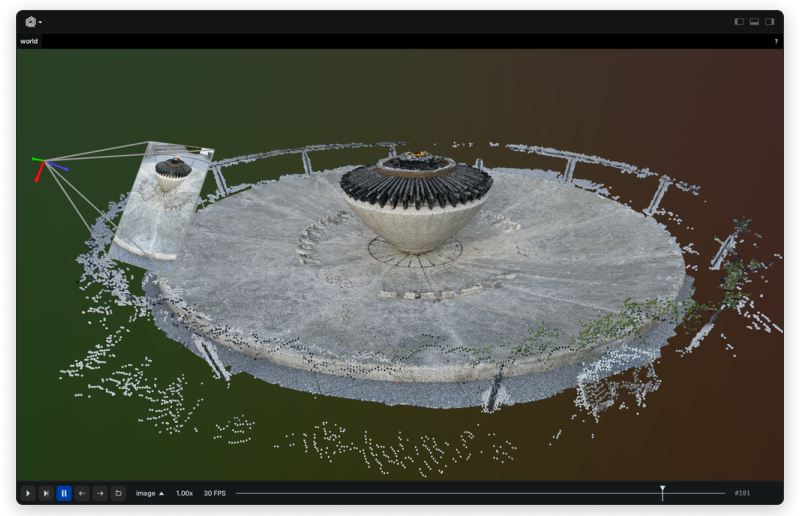
Task: Click the timeline slider track midpoint
Action: (x=480, y=493)
